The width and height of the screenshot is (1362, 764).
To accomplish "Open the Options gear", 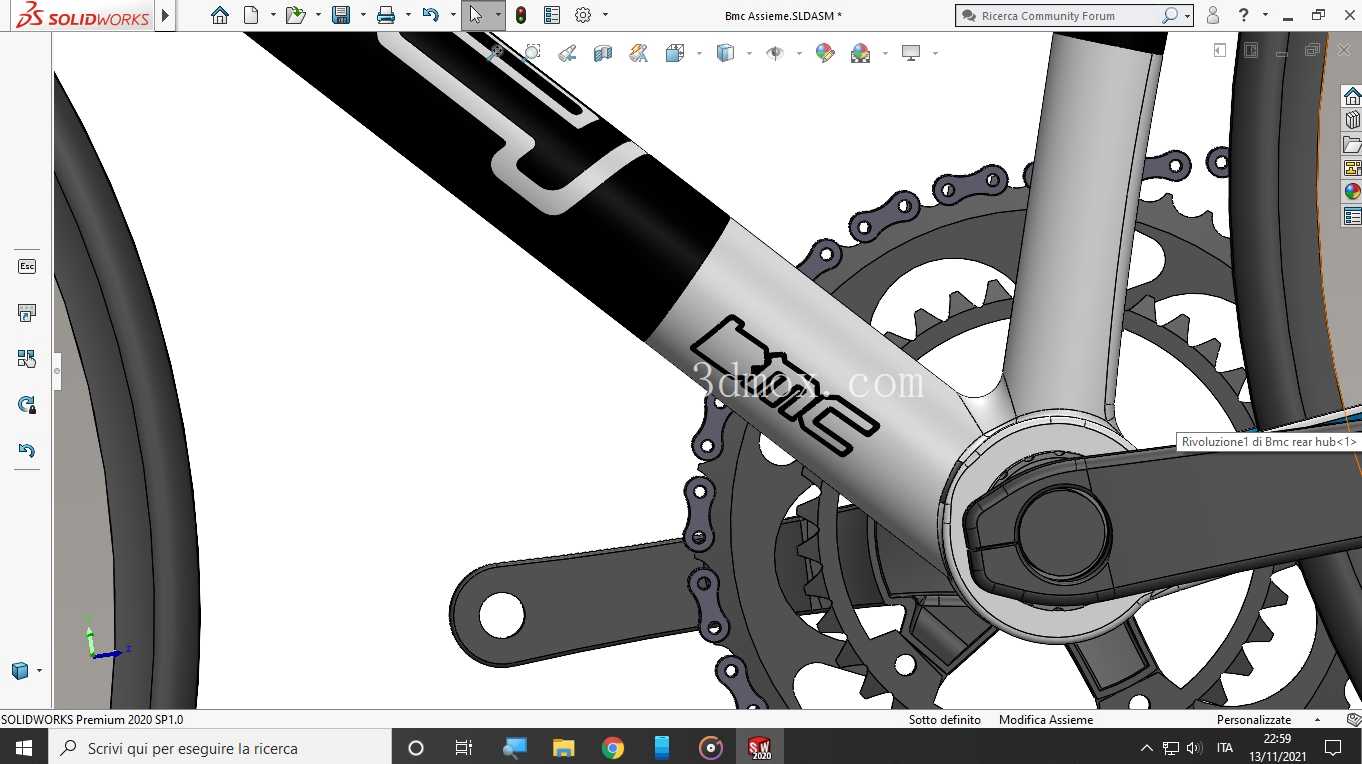I will click(583, 15).
